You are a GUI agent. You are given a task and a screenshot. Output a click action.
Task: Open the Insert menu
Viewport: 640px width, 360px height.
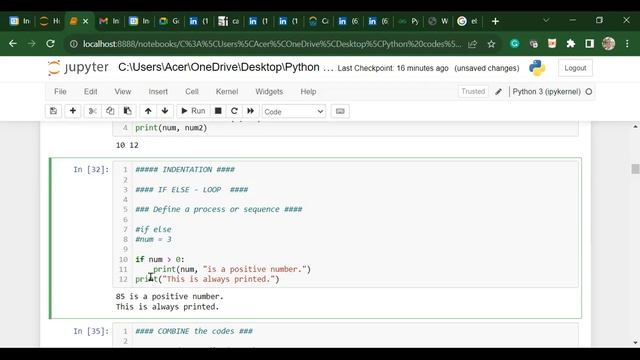pos(158,91)
